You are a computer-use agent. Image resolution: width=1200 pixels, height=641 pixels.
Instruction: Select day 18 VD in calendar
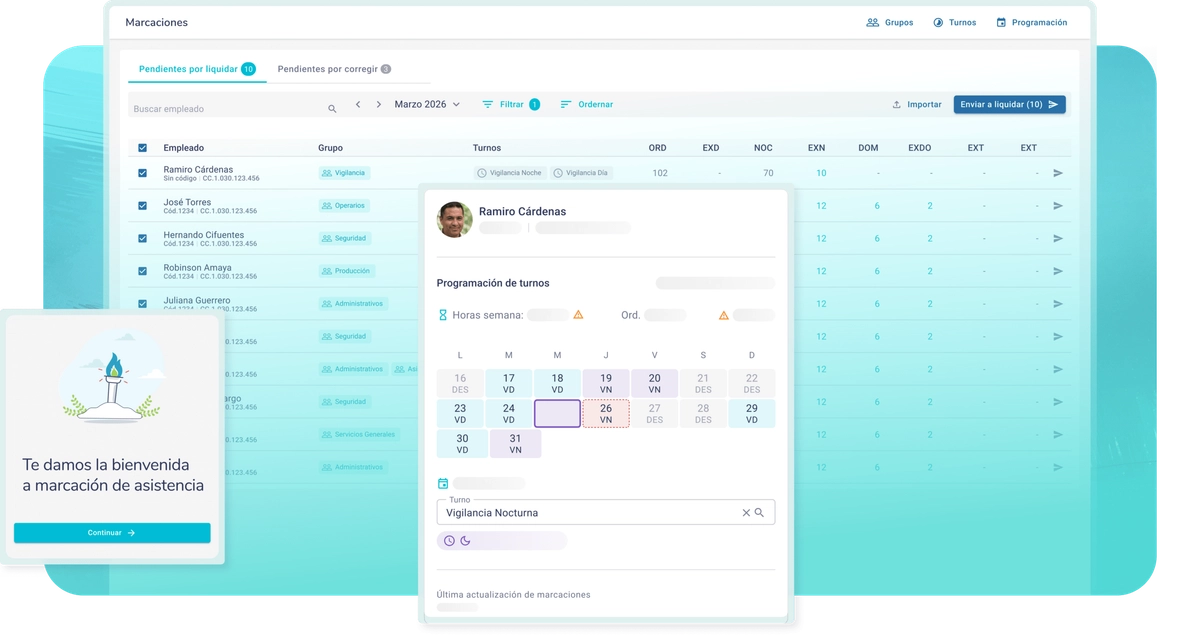557,384
